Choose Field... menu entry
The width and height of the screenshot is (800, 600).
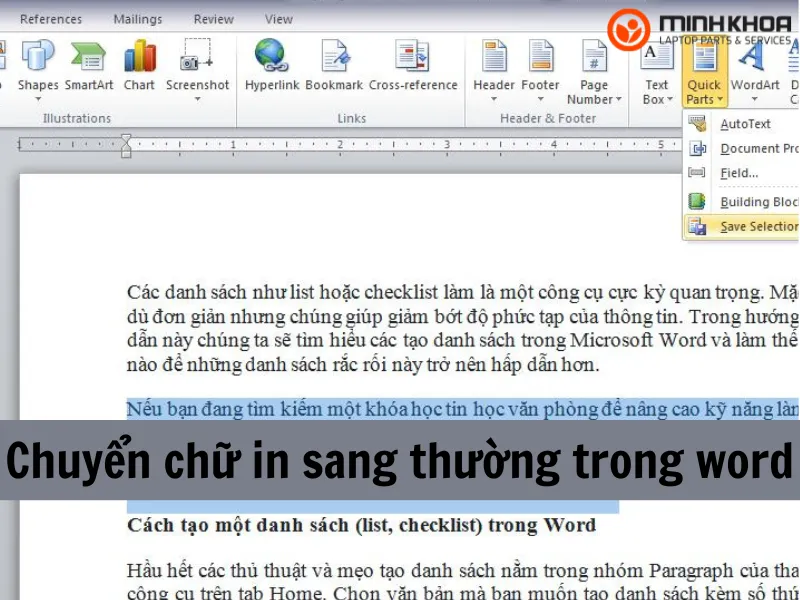click(x=741, y=173)
